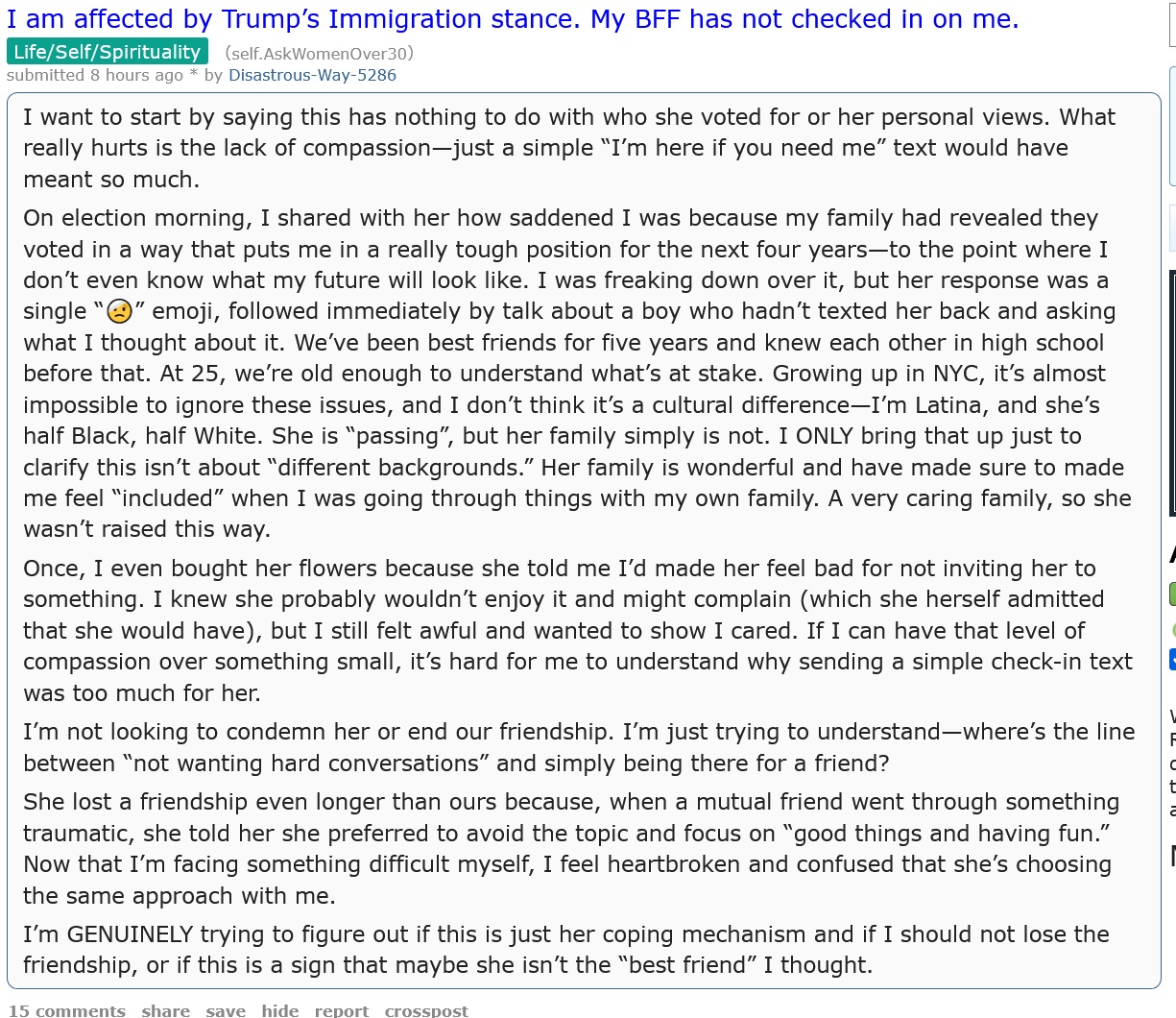This screenshot has width=1176, height=1018.
Task: Open the self.AskWomenOver30 domain link
Action: [x=319, y=54]
